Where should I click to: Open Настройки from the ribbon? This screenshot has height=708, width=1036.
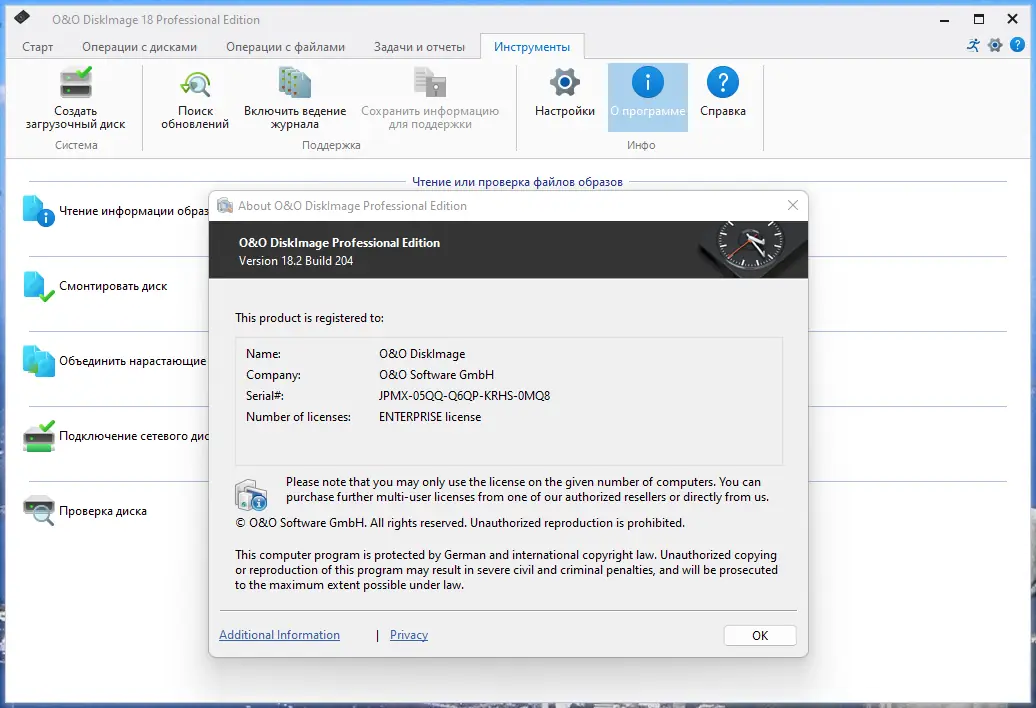point(563,97)
